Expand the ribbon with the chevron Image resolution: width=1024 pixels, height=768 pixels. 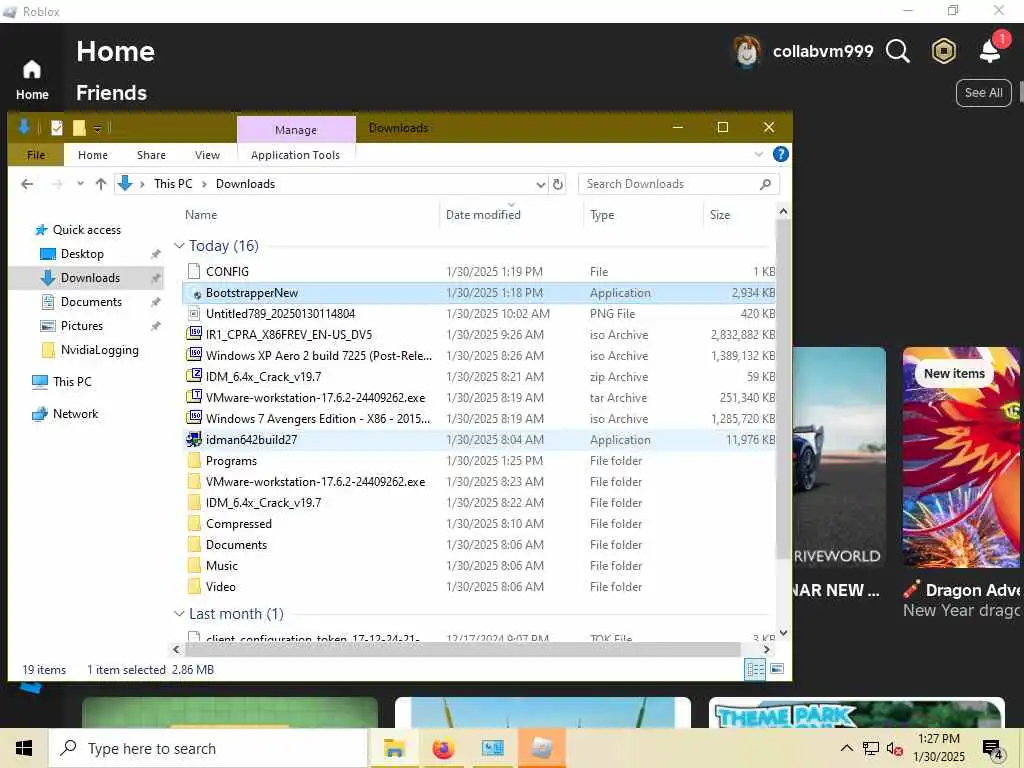pyautogui.click(x=758, y=155)
